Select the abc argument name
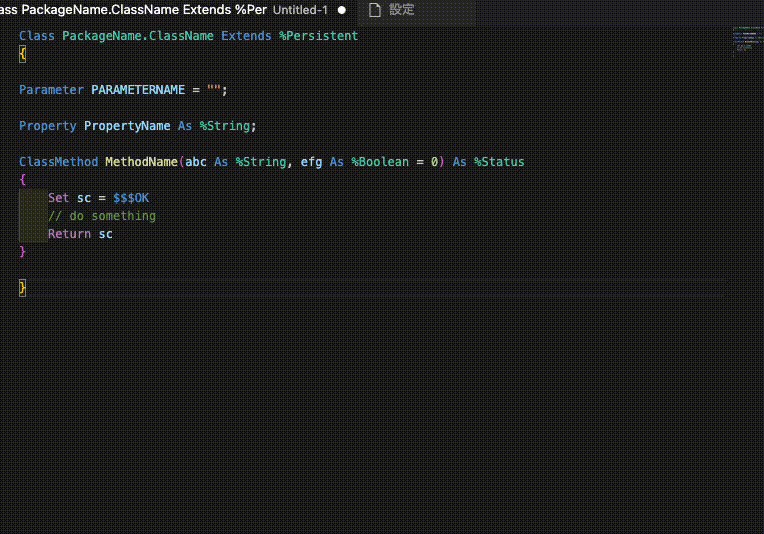This screenshot has height=534, width=764. click(196, 162)
